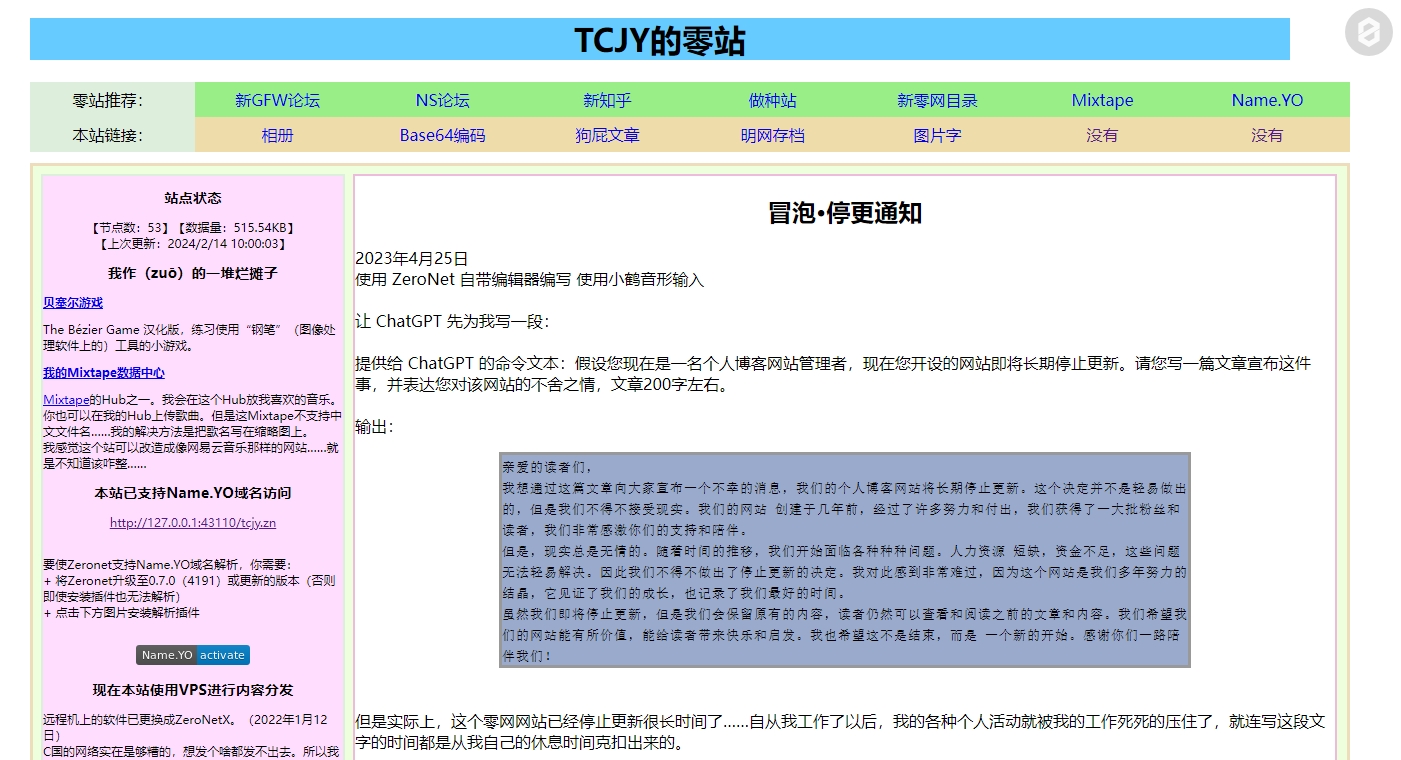Image resolution: width=1401 pixels, height=760 pixels.
Task: Click the 节点数：53 status text
Action: (128, 228)
